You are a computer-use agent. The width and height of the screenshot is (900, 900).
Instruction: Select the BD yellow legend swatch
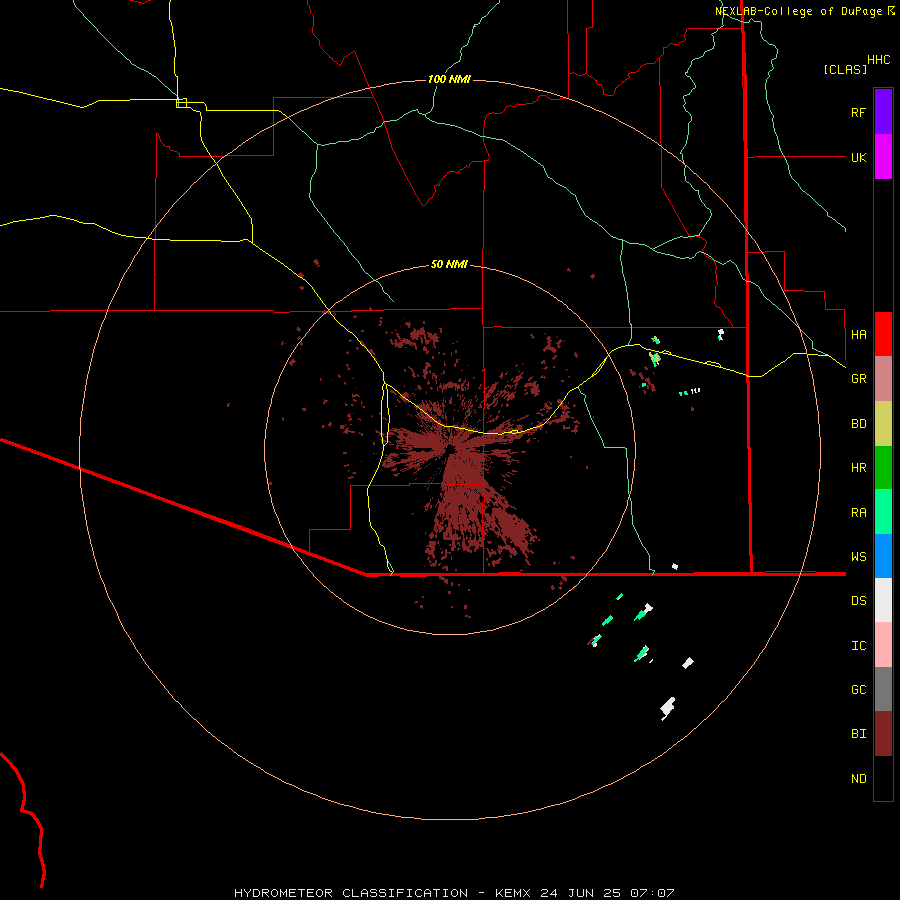click(883, 424)
